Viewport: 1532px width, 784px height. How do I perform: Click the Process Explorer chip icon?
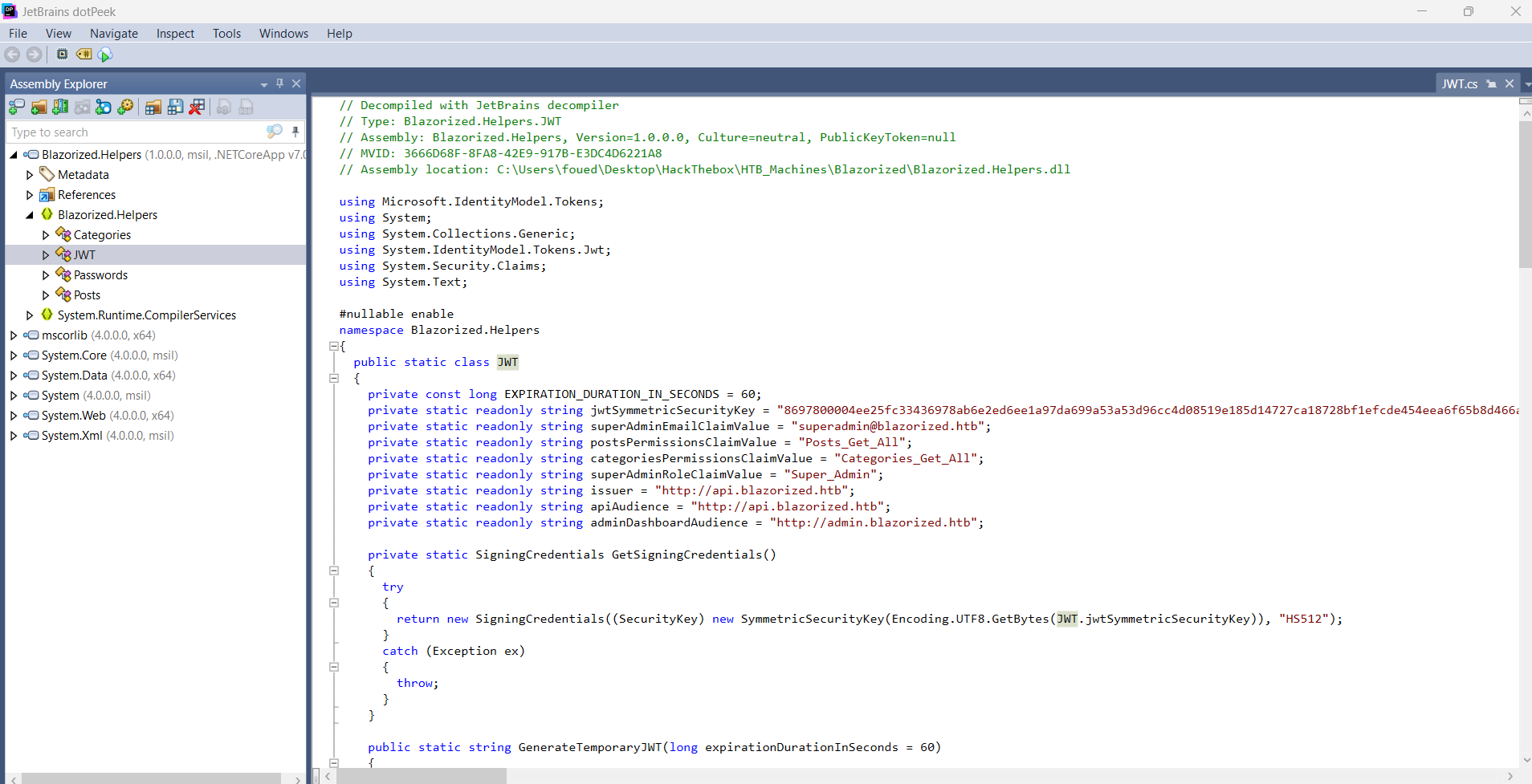tap(62, 55)
